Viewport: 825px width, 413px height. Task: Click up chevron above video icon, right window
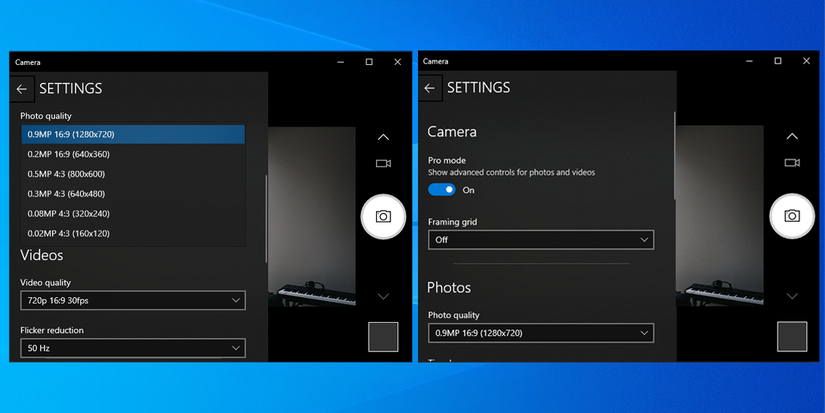[x=792, y=136]
